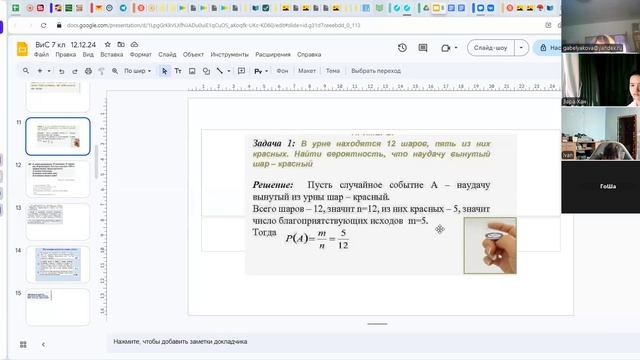Click the filmstrip vertical scrollbar
The height and width of the screenshot is (360, 640).
click(x=96, y=162)
